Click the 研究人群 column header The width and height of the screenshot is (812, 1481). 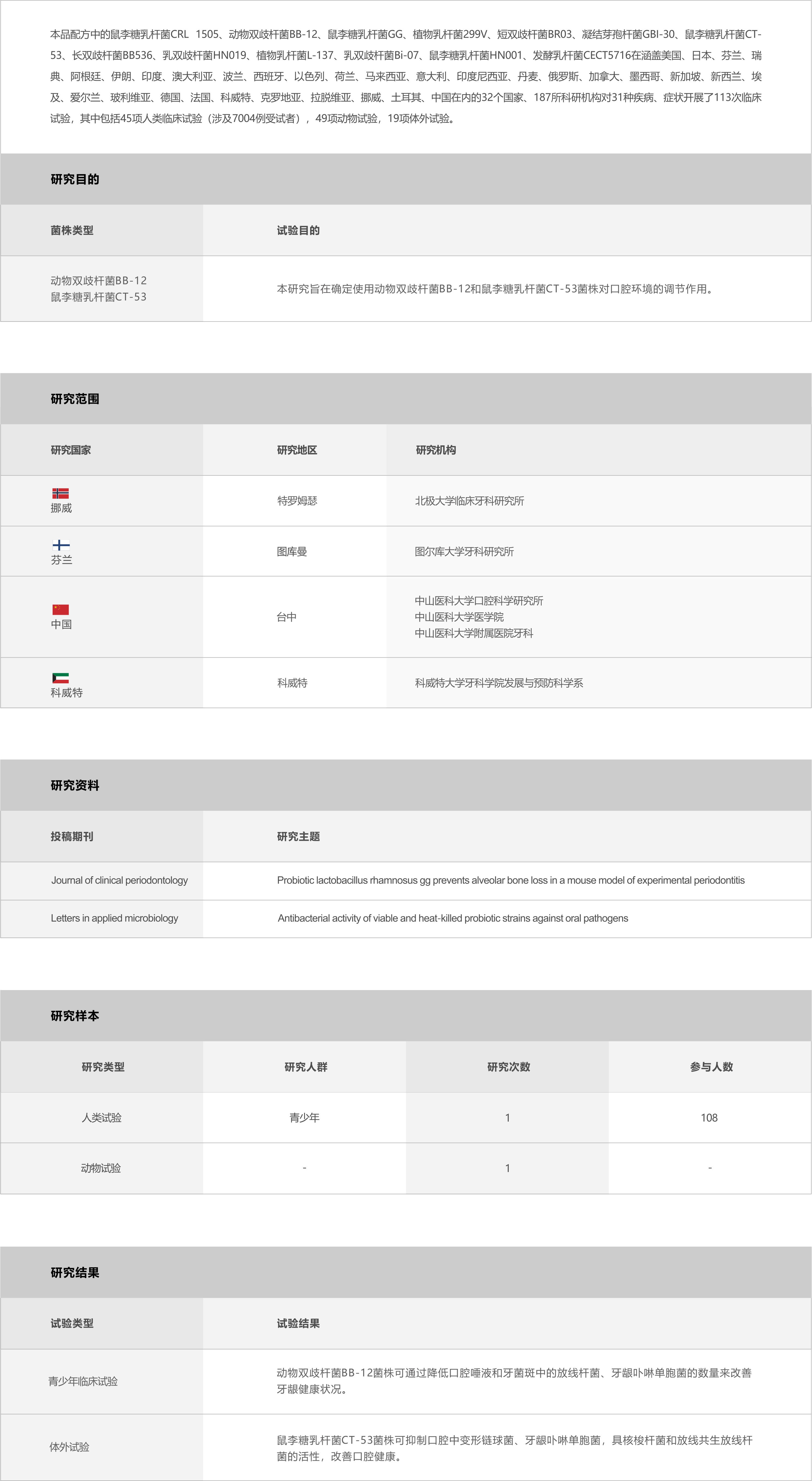(x=306, y=1067)
